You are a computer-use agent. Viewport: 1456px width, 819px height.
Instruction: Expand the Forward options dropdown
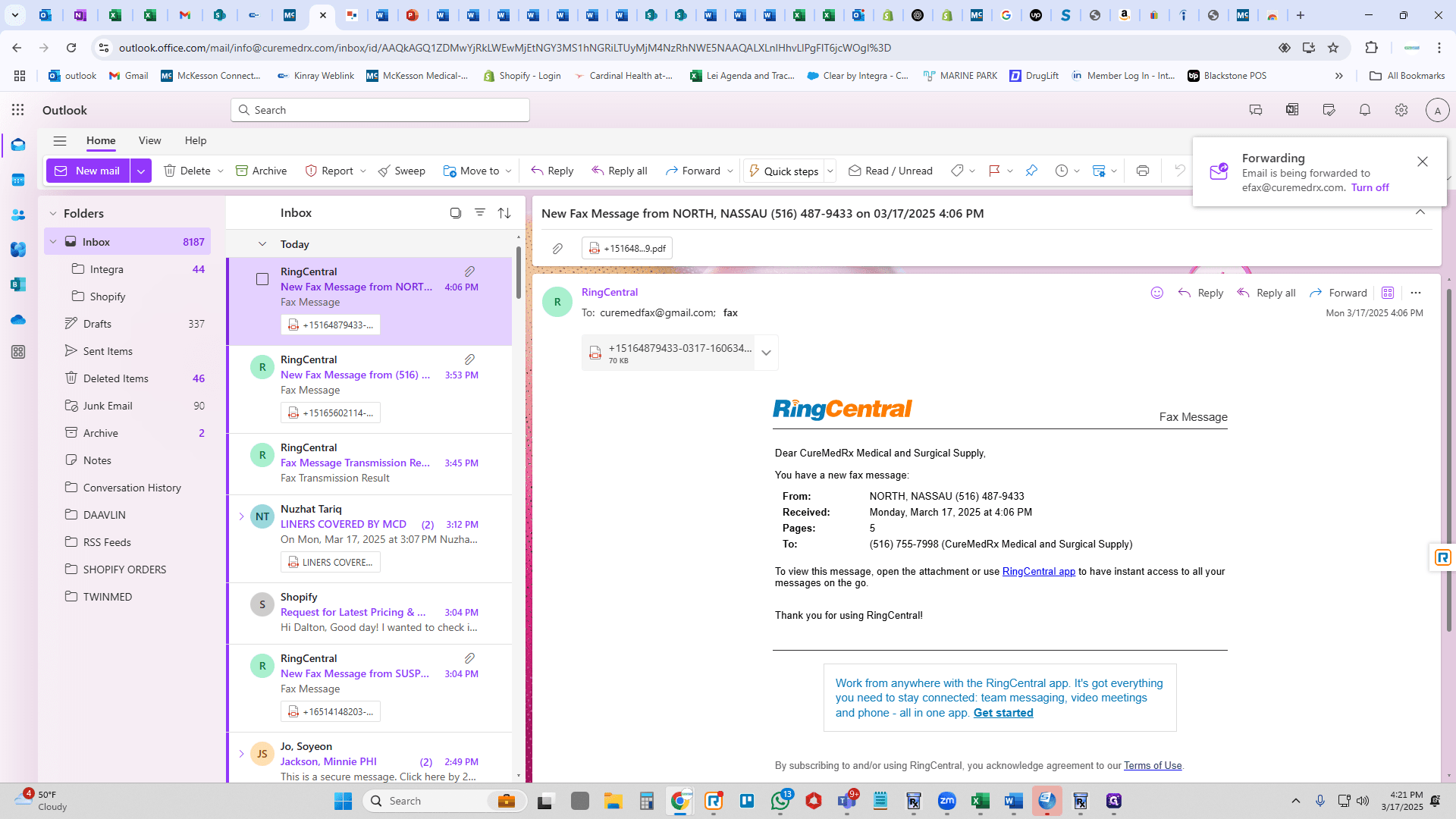730,171
